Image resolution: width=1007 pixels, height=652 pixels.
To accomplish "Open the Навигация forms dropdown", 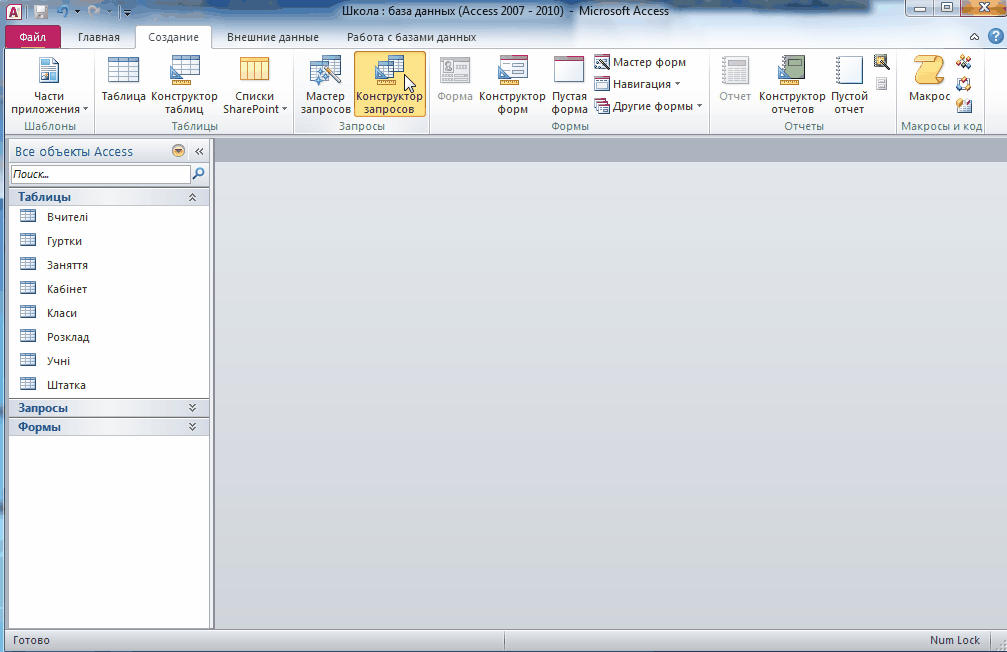I will tap(637, 84).
